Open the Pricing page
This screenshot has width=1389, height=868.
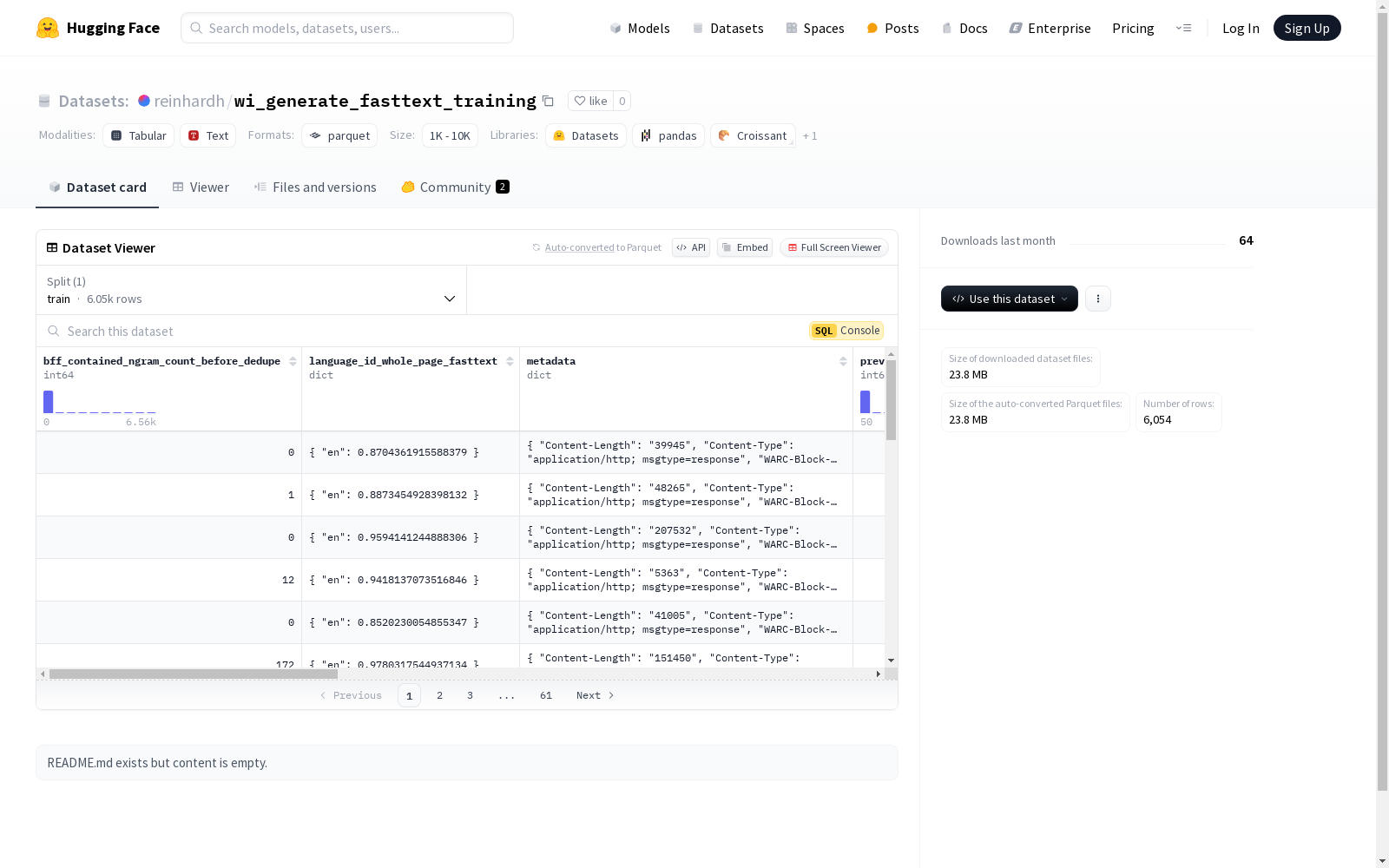pos(1133,28)
